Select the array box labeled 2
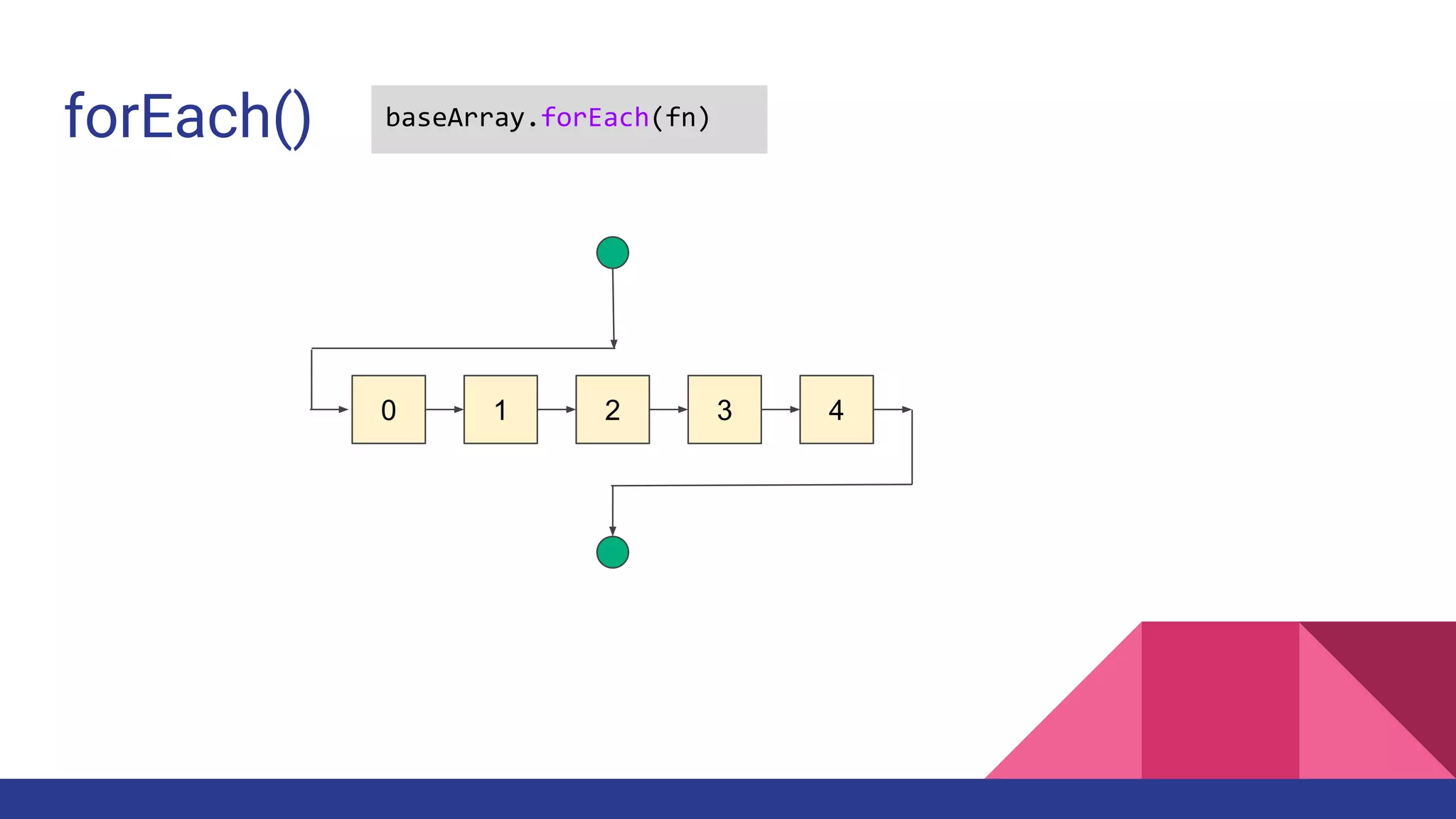This screenshot has width=1456, height=819. coord(612,409)
